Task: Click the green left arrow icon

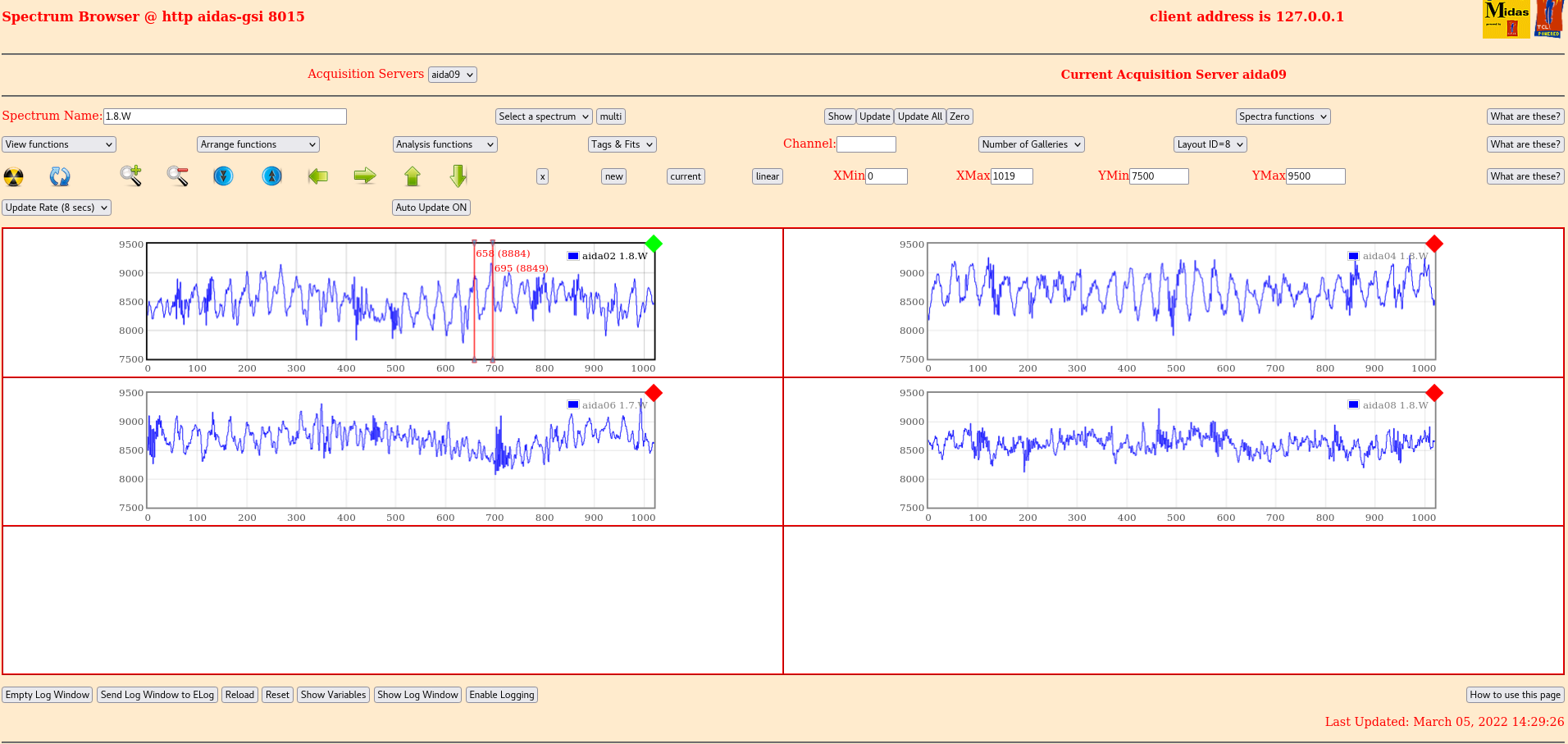Action: point(318,176)
